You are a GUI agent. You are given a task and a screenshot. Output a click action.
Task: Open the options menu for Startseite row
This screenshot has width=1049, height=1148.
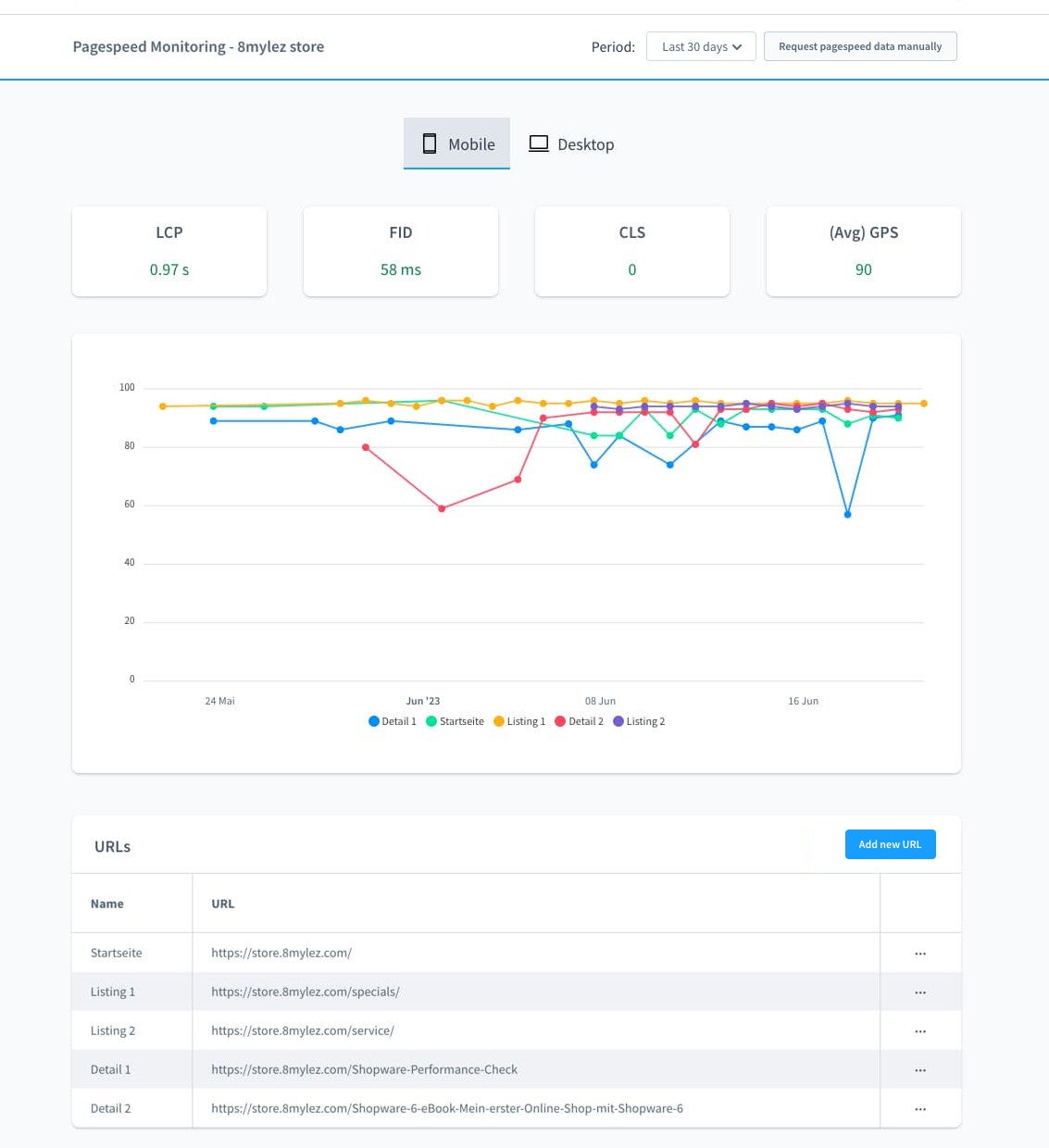[x=920, y=953]
